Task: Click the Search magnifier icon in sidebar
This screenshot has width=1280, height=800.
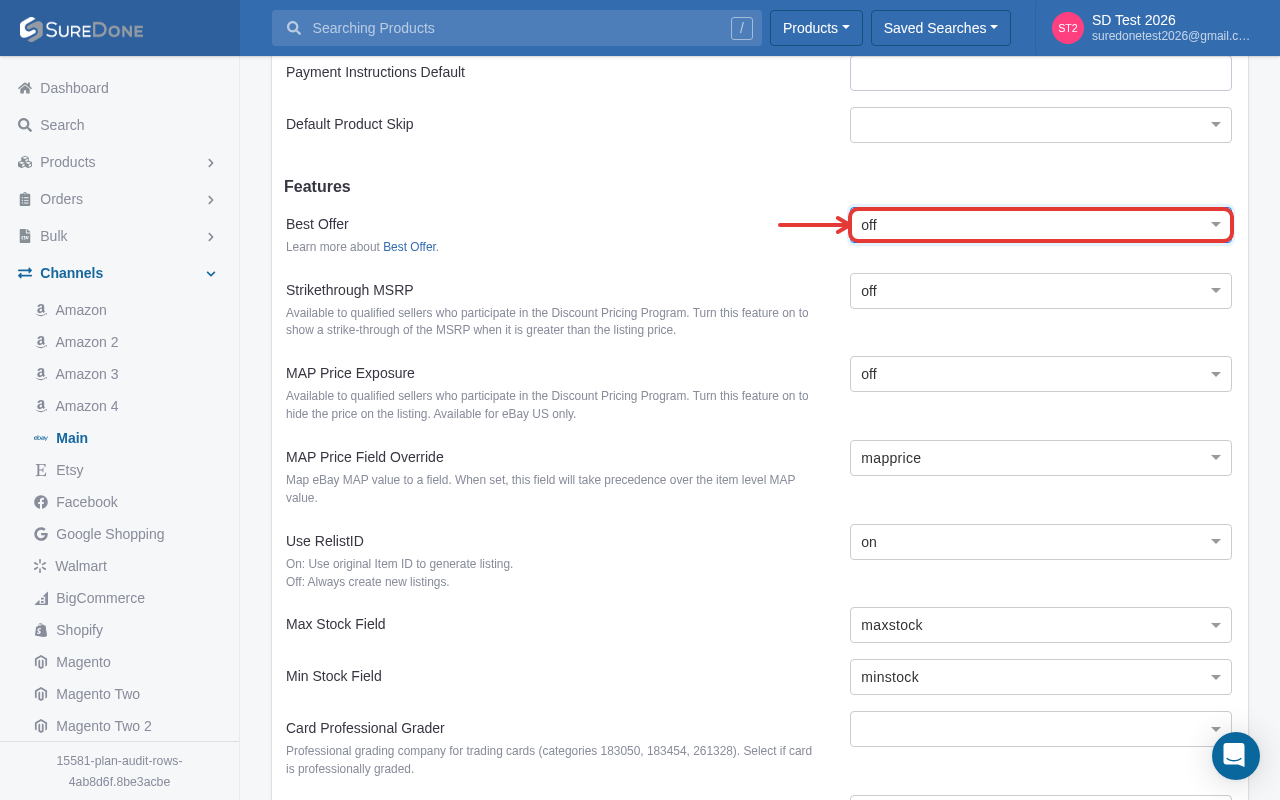Action: [25, 125]
